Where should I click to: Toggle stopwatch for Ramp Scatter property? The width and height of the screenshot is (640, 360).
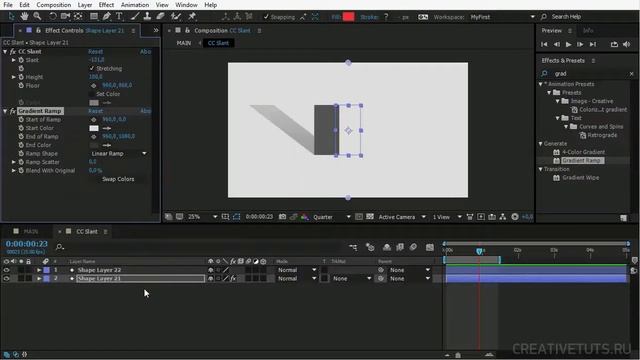[x=21, y=162]
